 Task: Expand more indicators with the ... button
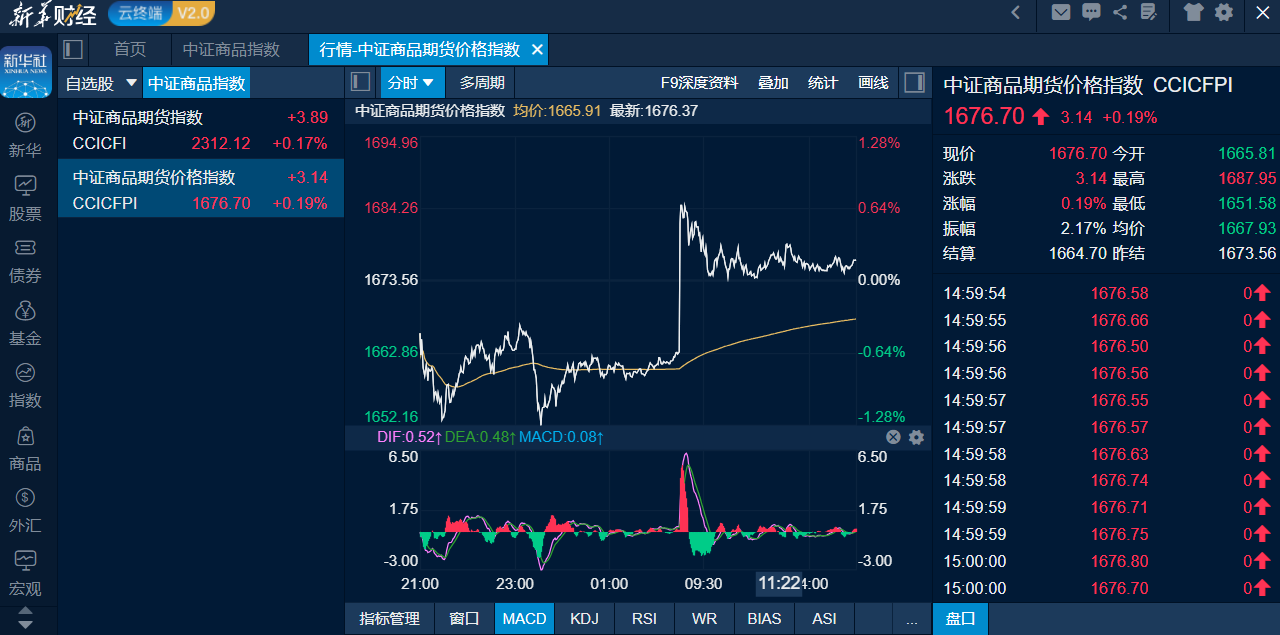pyautogui.click(x=911, y=619)
